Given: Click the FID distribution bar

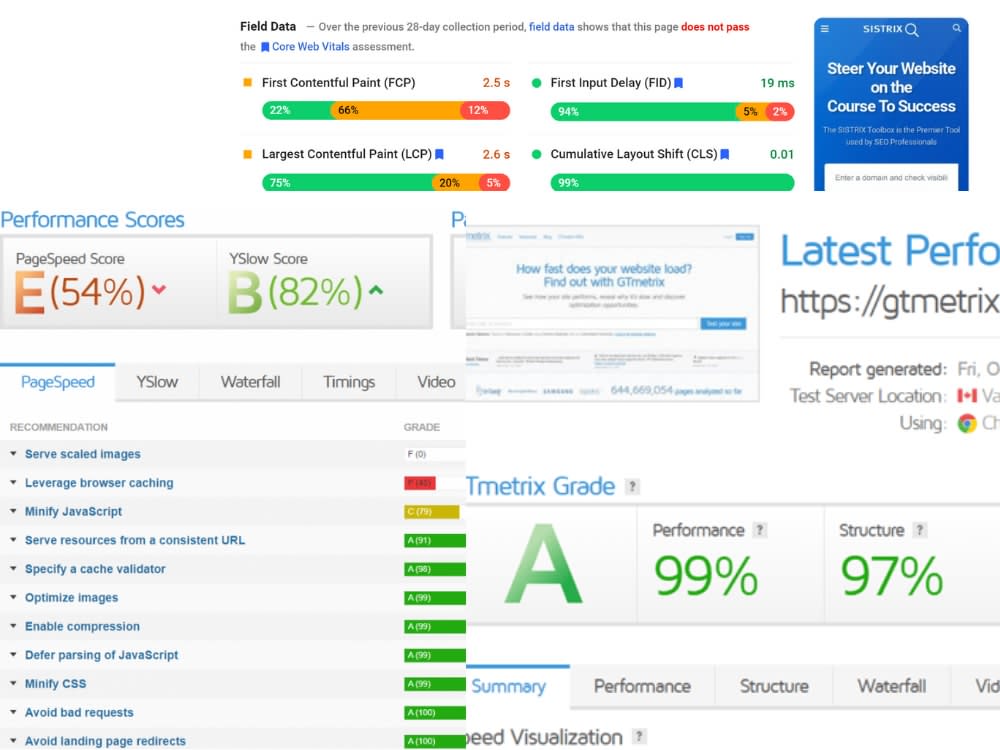Looking at the screenshot, I should [672, 111].
